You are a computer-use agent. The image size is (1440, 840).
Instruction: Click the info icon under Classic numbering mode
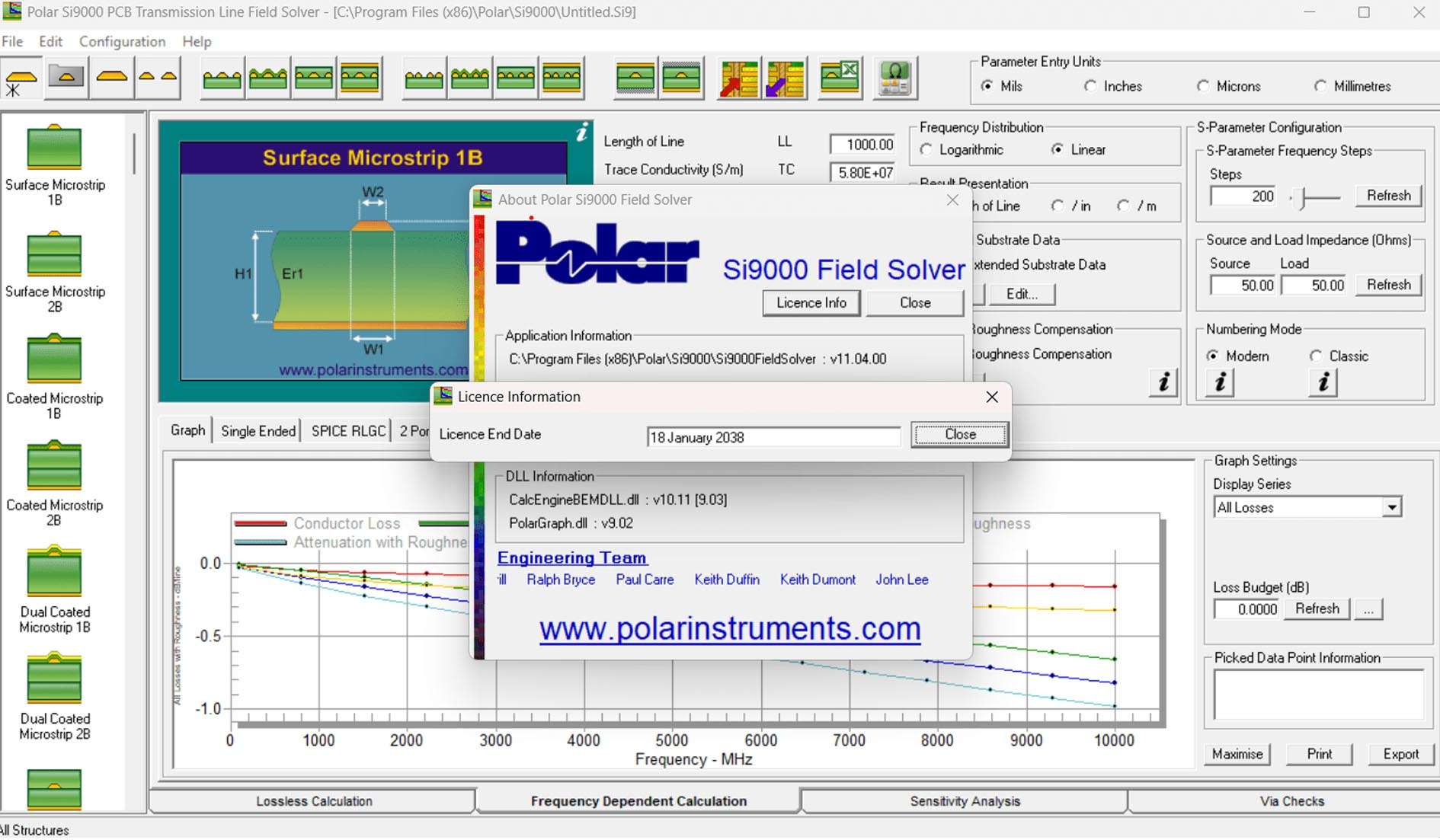(1323, 382)
